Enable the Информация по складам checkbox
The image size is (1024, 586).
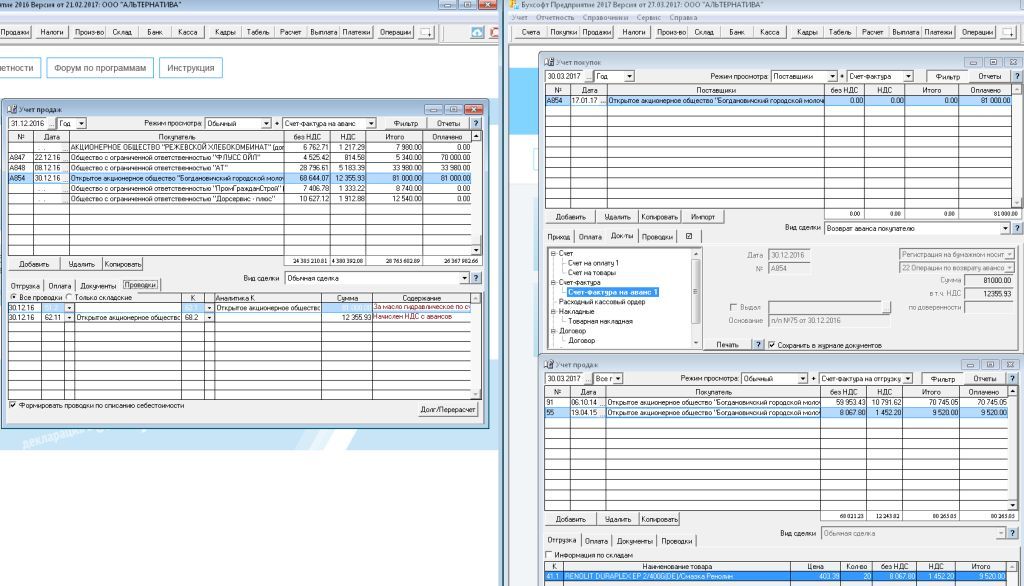click(x=547, y=554)
